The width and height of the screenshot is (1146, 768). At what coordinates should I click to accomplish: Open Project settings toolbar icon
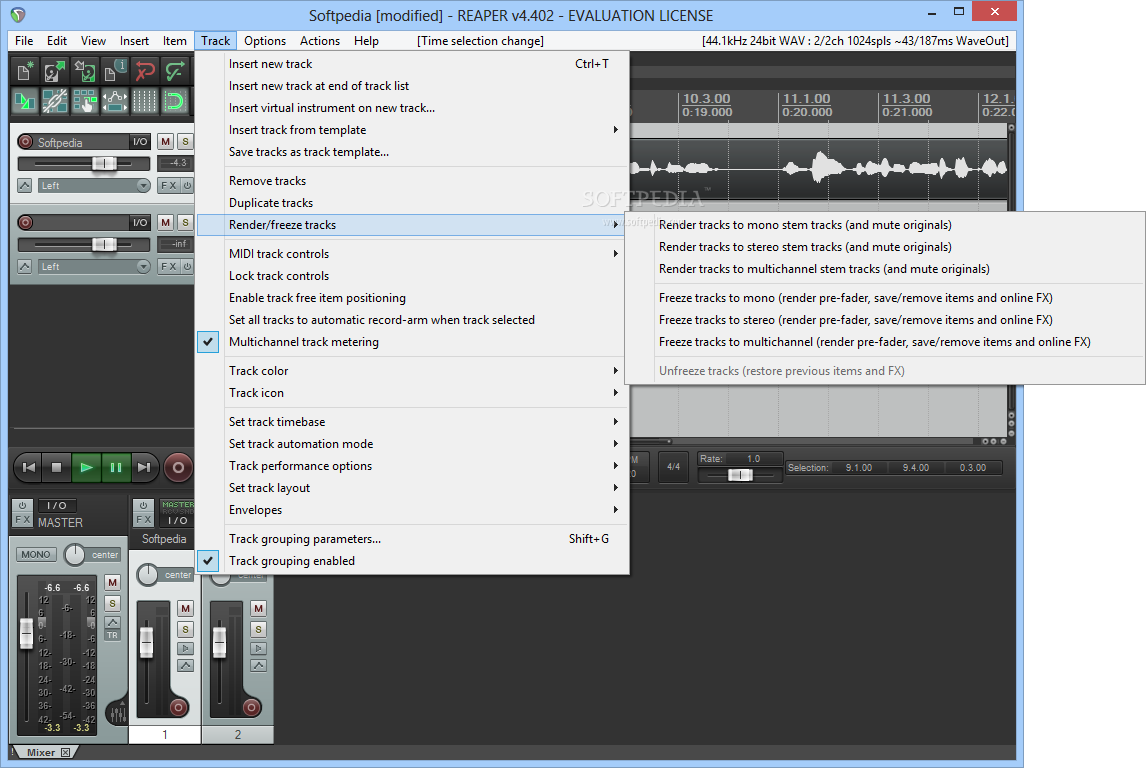coord(115,71)
